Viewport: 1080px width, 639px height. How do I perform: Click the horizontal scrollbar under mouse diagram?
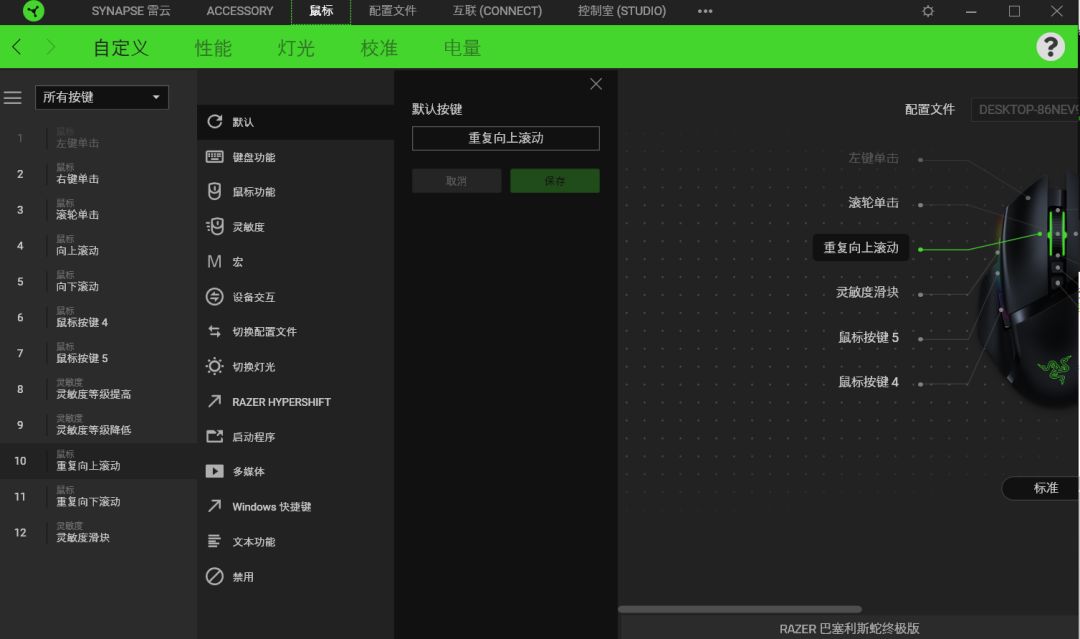(x=740, y=609)
